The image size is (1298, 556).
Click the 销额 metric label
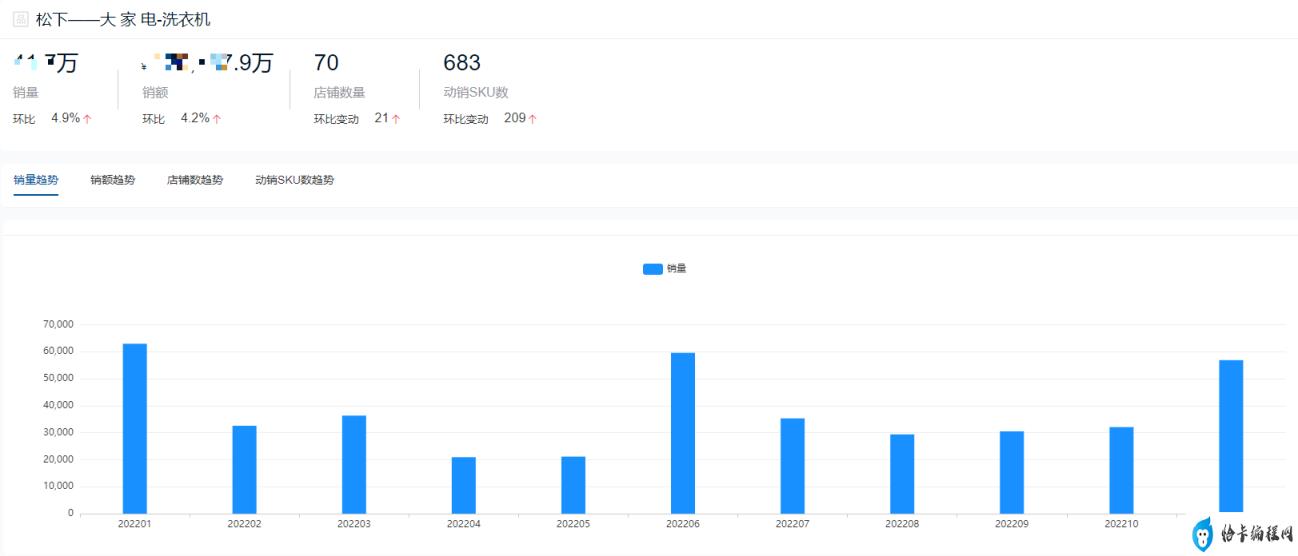tap(154, 93)
